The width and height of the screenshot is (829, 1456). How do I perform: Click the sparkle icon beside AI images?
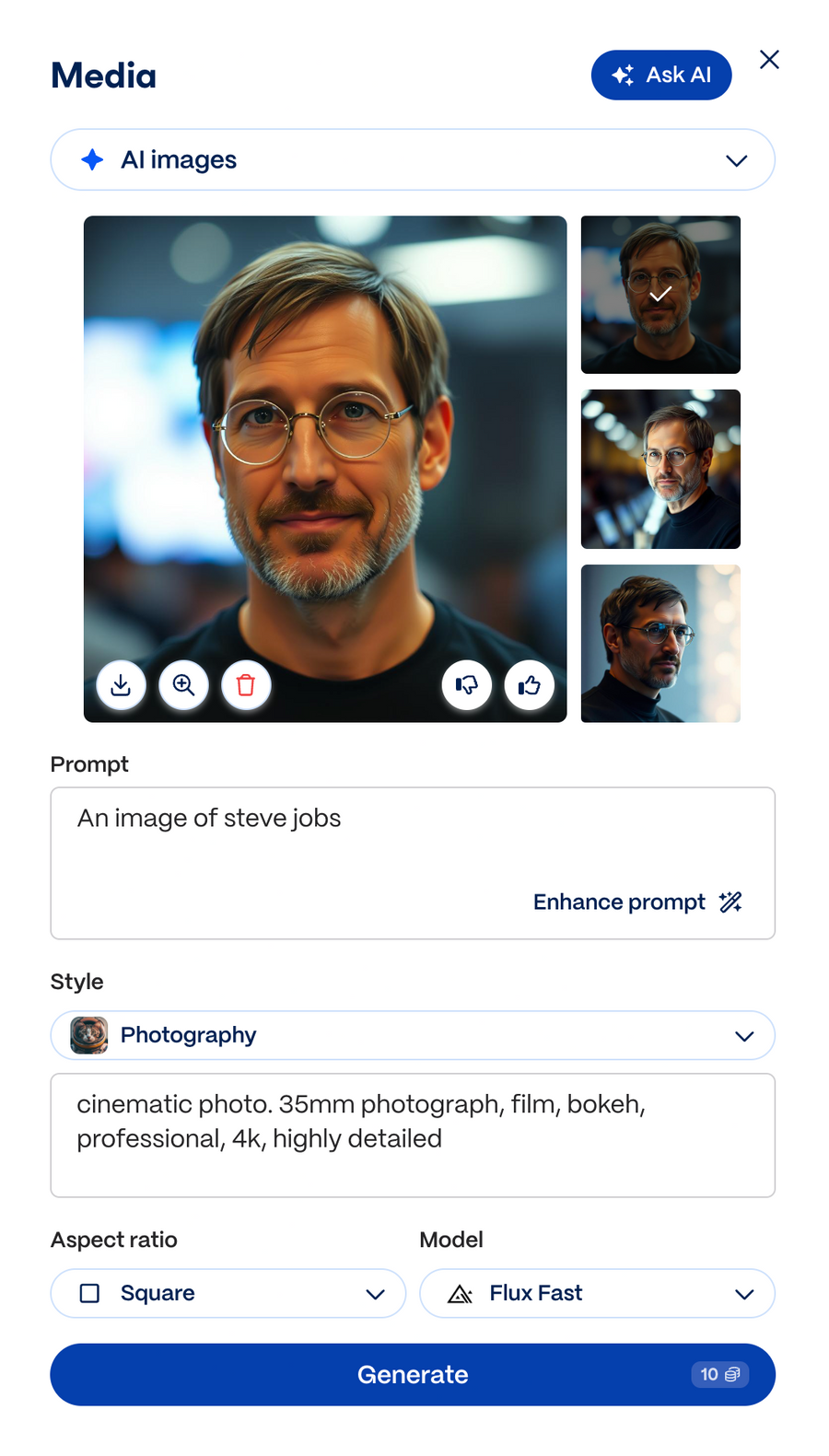point(92,159)
